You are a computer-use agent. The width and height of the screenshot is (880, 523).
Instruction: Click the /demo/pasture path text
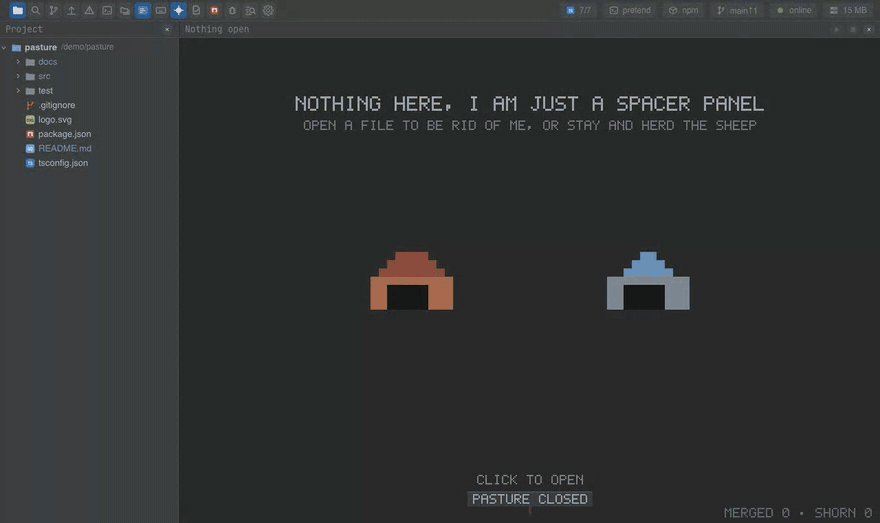[88, 47]
